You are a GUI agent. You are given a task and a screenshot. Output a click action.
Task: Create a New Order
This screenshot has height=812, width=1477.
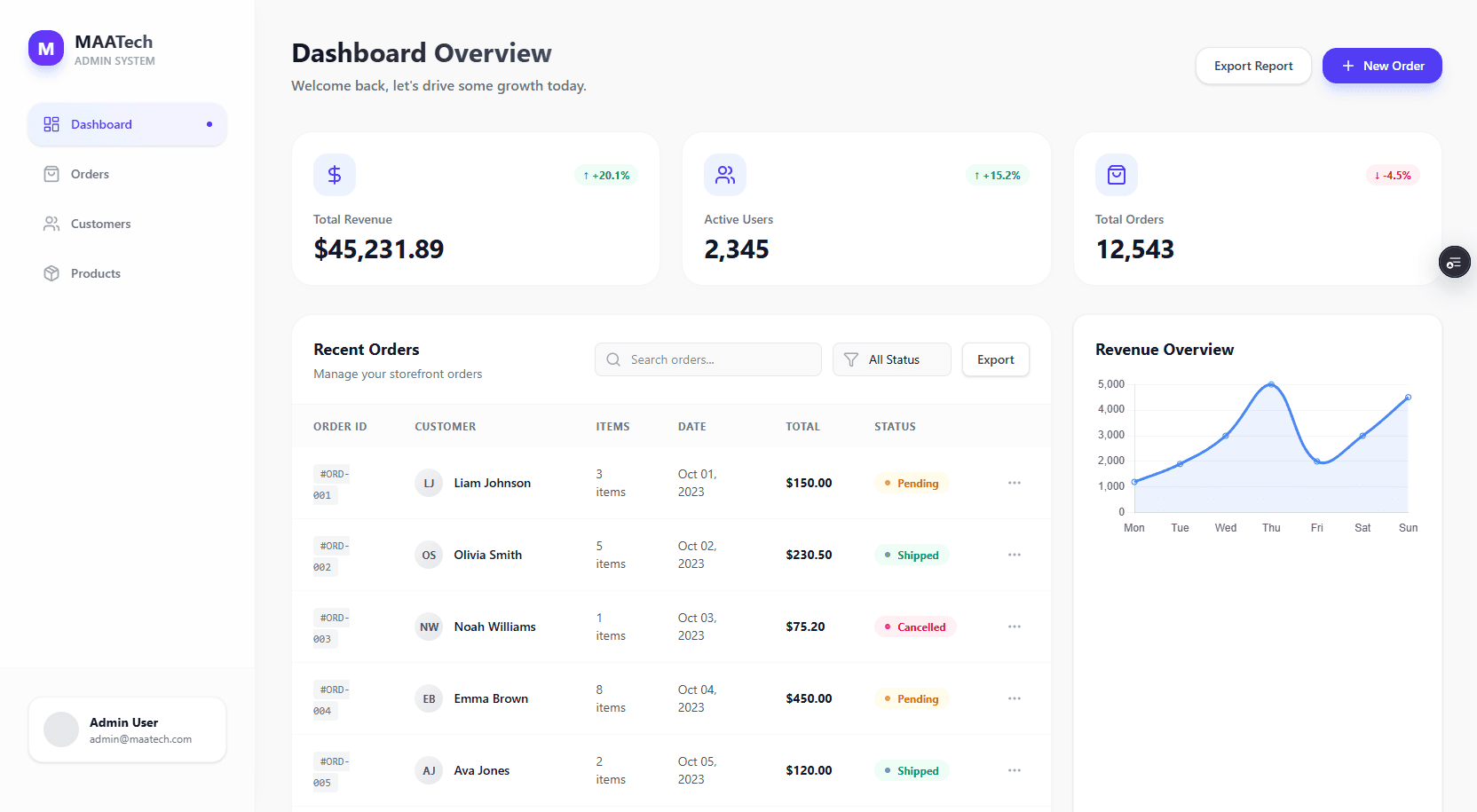click(x=1381, y=66)
